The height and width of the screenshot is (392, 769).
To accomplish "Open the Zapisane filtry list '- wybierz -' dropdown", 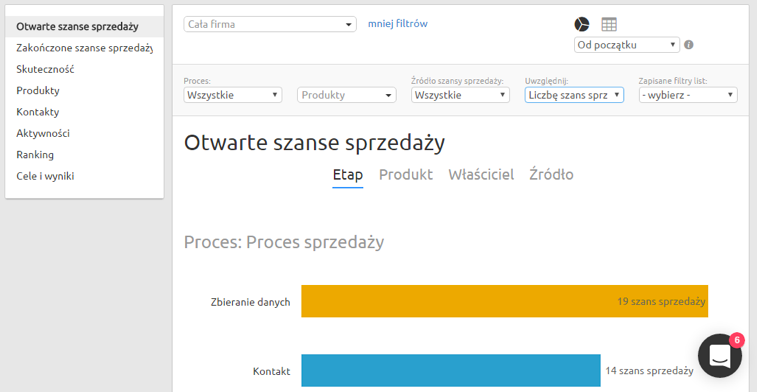I will coord(688,95).
